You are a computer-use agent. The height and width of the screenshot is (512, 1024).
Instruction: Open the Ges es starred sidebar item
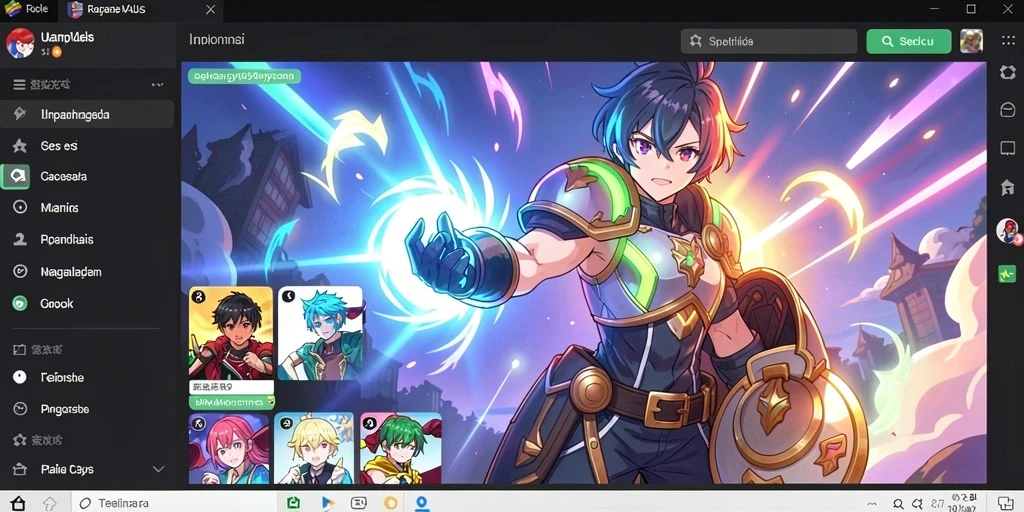pyautogui.click(x=87, y=146)
